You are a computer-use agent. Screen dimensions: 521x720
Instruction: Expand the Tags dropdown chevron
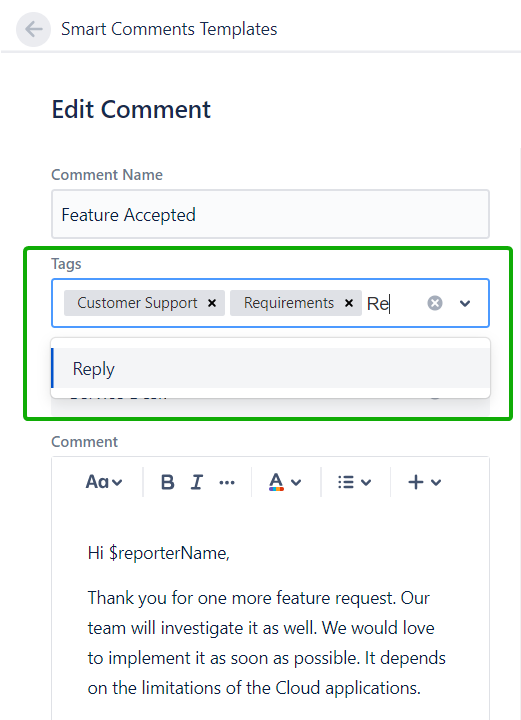coord(465,303)
